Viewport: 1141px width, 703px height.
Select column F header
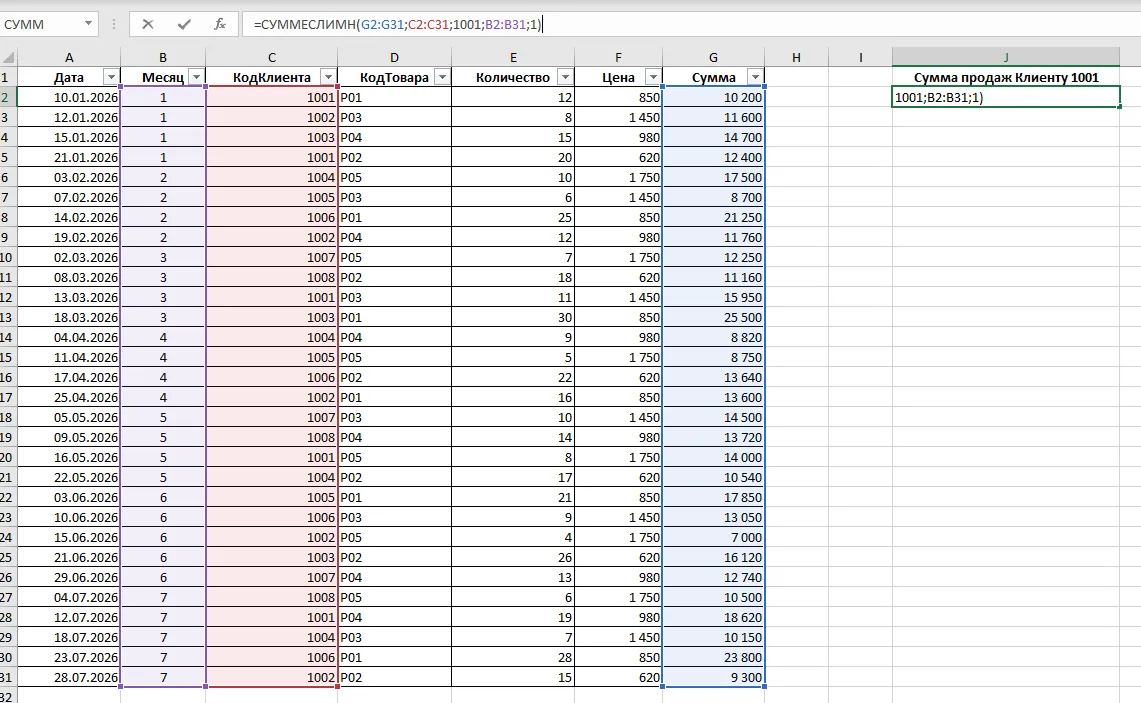click(619, 57)
